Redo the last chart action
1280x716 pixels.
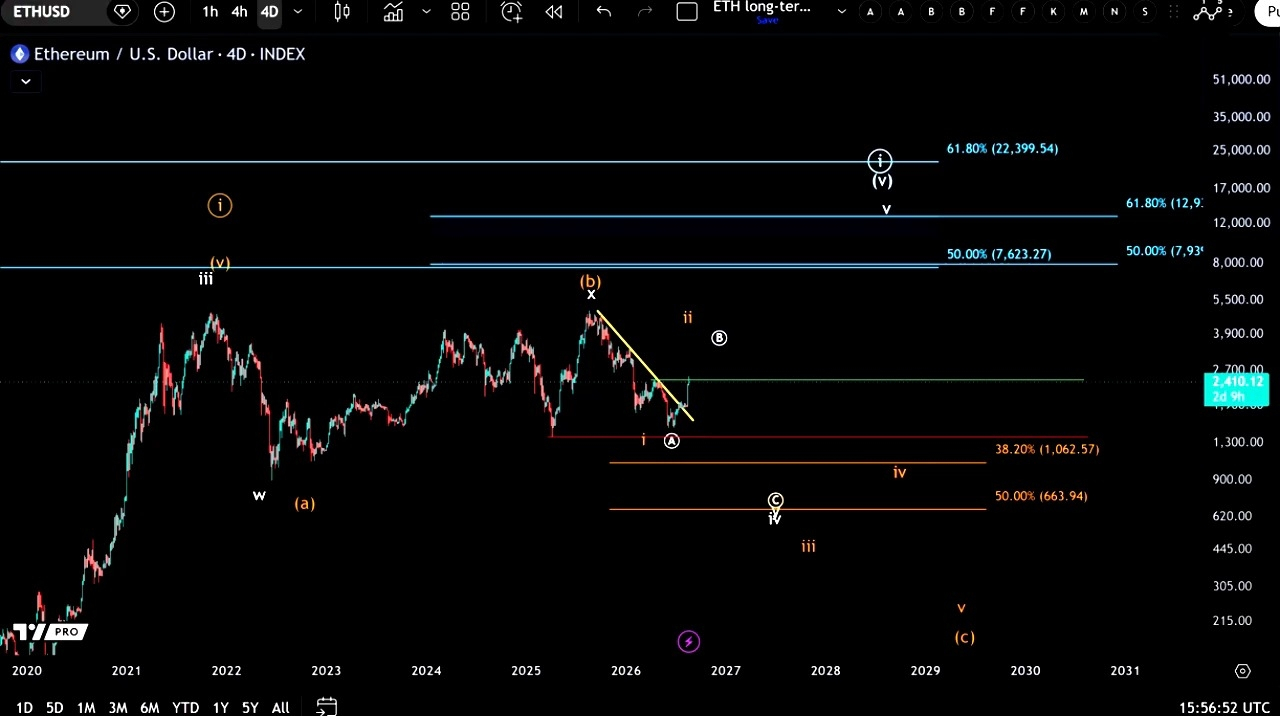645,12
